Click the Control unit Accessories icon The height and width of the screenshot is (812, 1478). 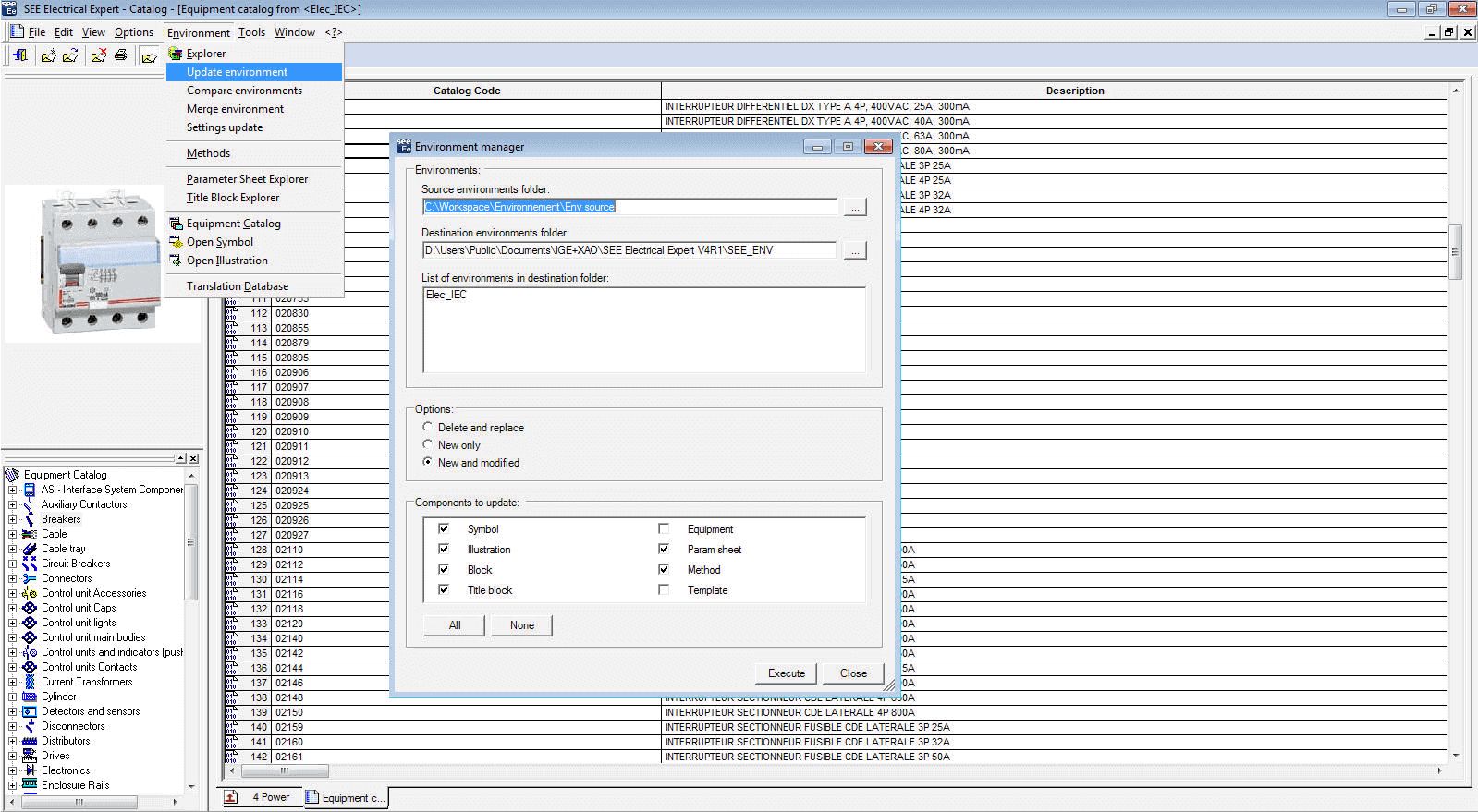pyautogui.click(x=30, y=593)
